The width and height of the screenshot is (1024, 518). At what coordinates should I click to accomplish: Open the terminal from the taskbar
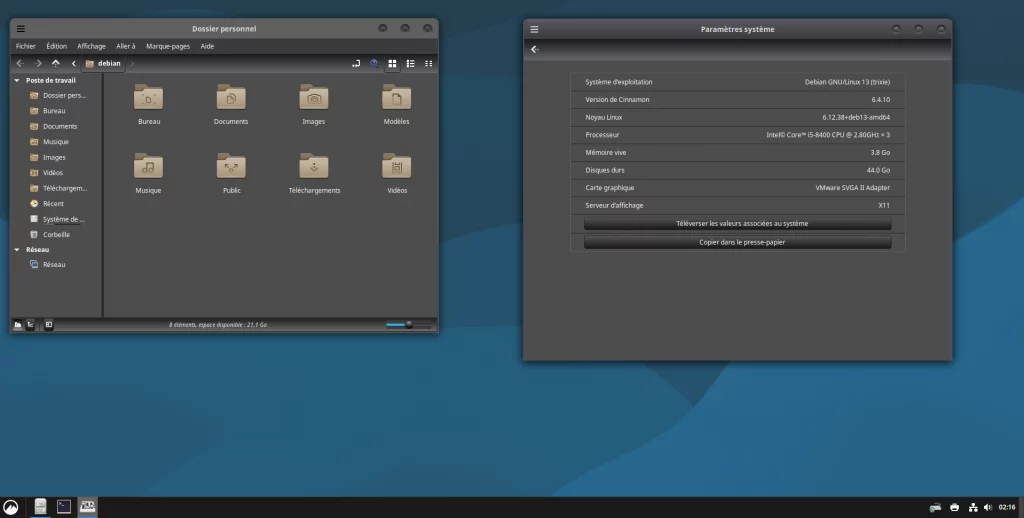pos(64,507)
